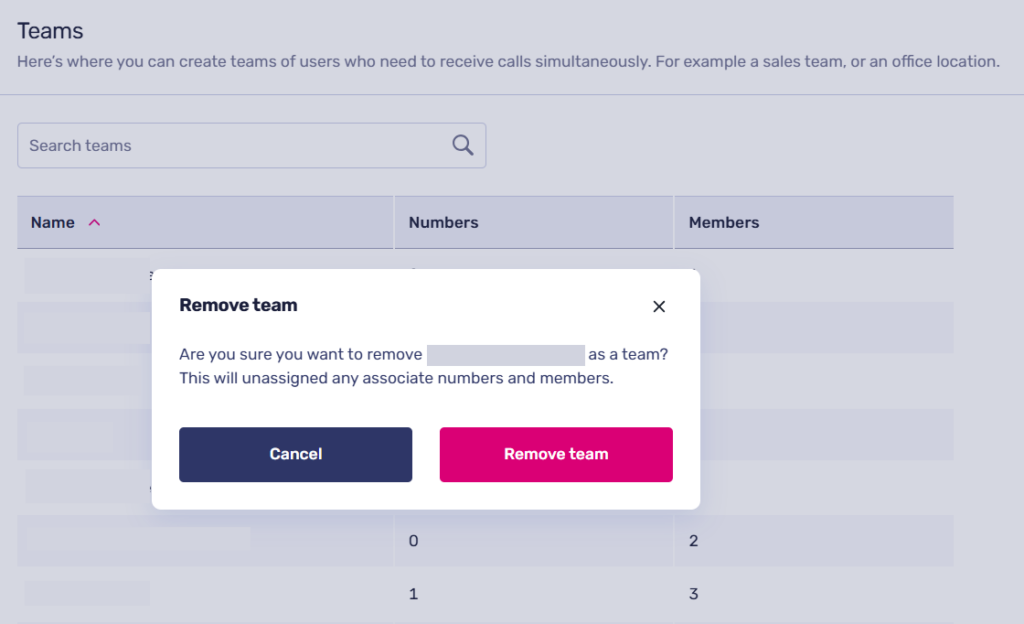Click inside the Search teams field
The height and width of the screenshot is (624, 1024).
coord(235,145)
